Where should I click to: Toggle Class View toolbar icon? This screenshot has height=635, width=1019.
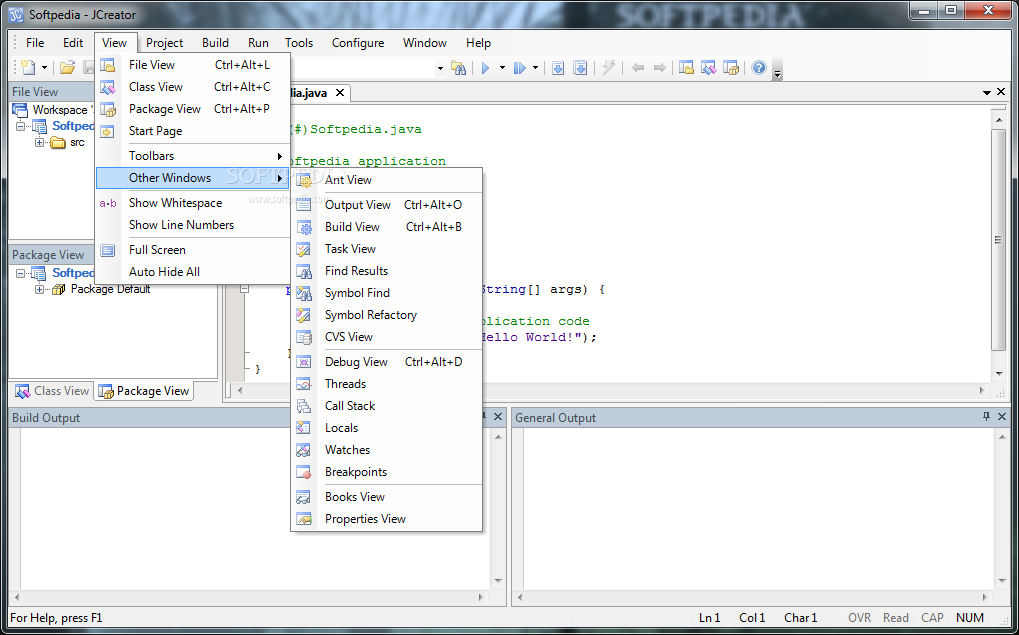(x=708, y=68)
